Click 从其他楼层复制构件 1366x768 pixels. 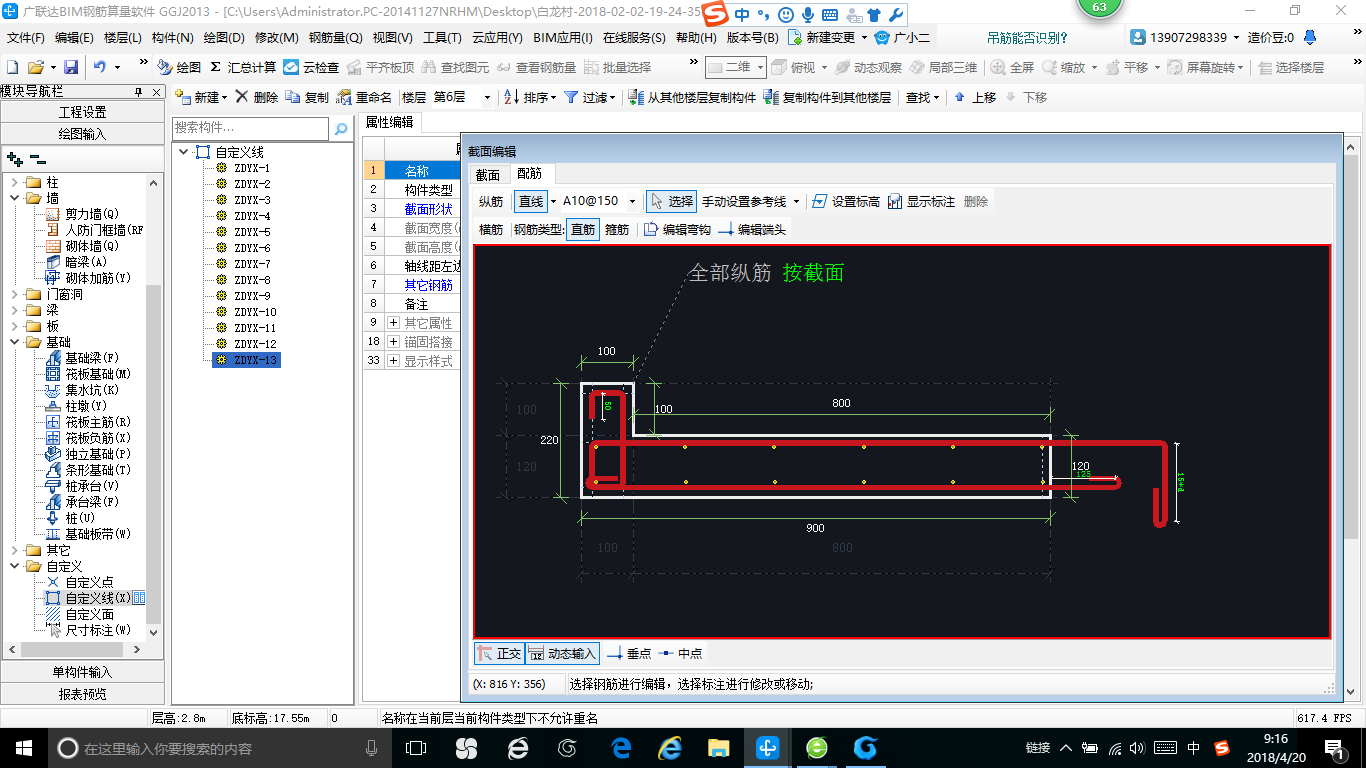tap(692, 97)
